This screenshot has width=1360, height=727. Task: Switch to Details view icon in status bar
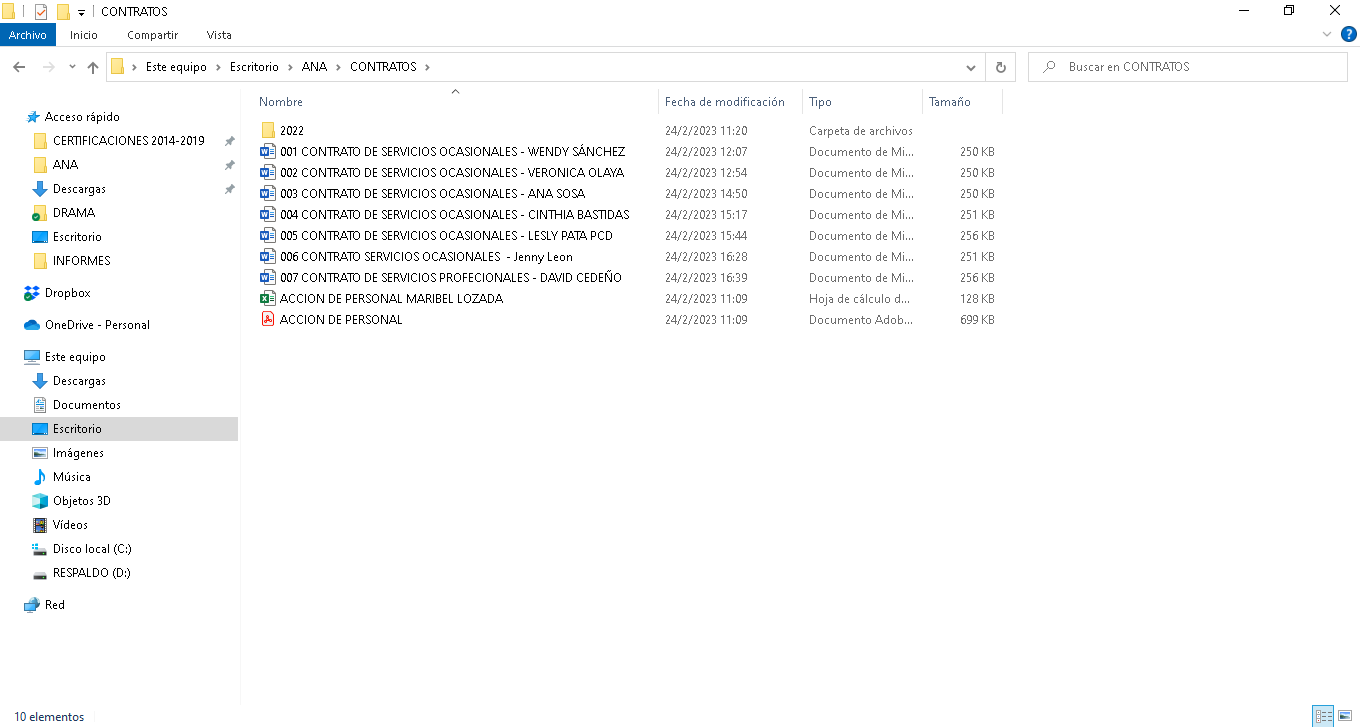1324,716
